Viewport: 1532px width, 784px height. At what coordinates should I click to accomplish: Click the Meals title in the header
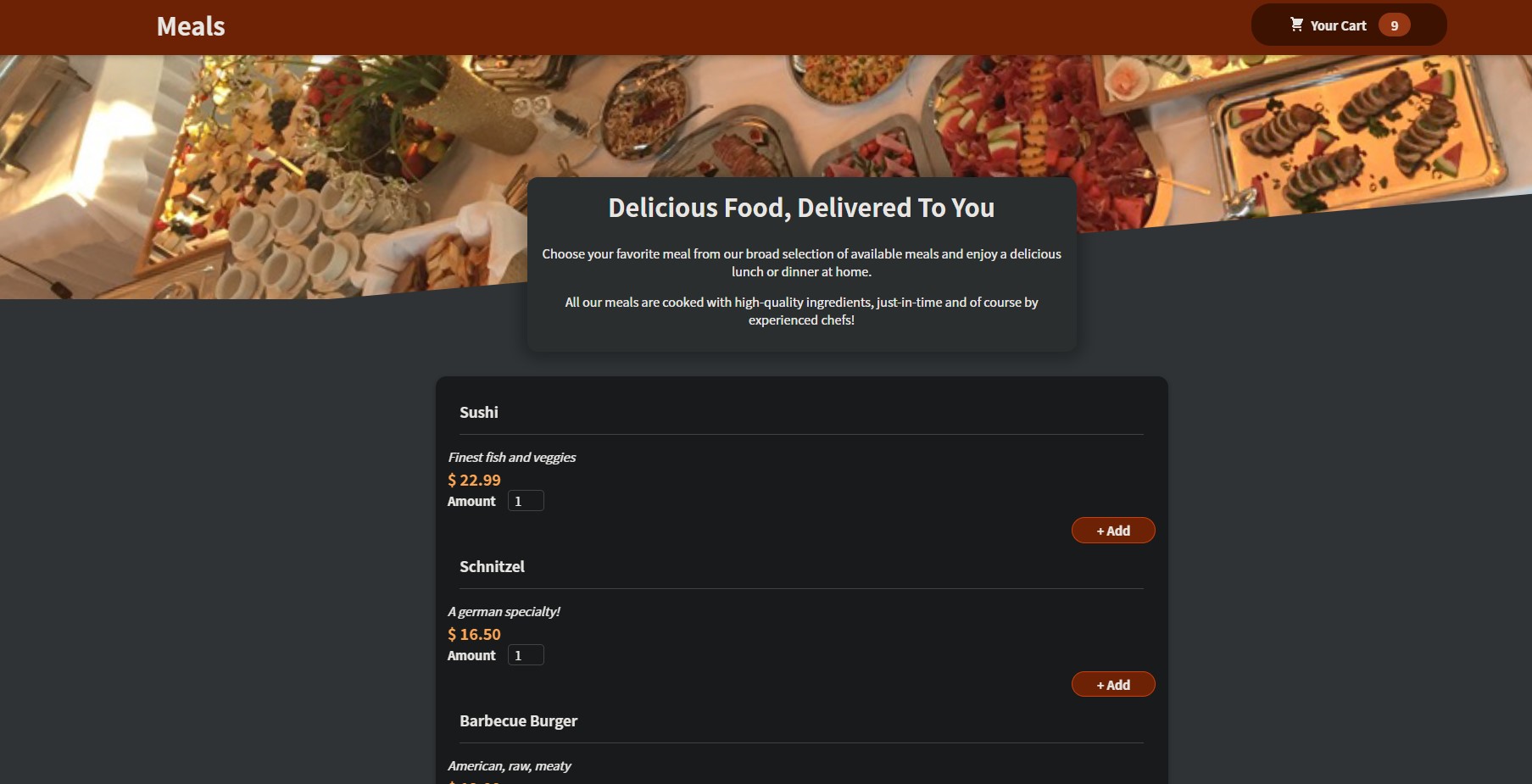tap(190, 25)
